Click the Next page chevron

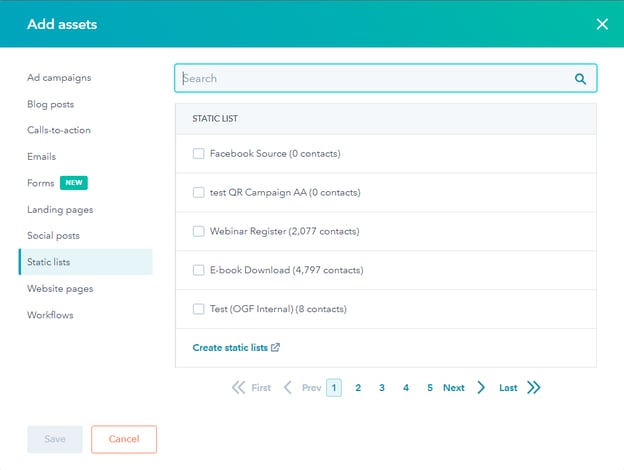click(x=481, y=388)
